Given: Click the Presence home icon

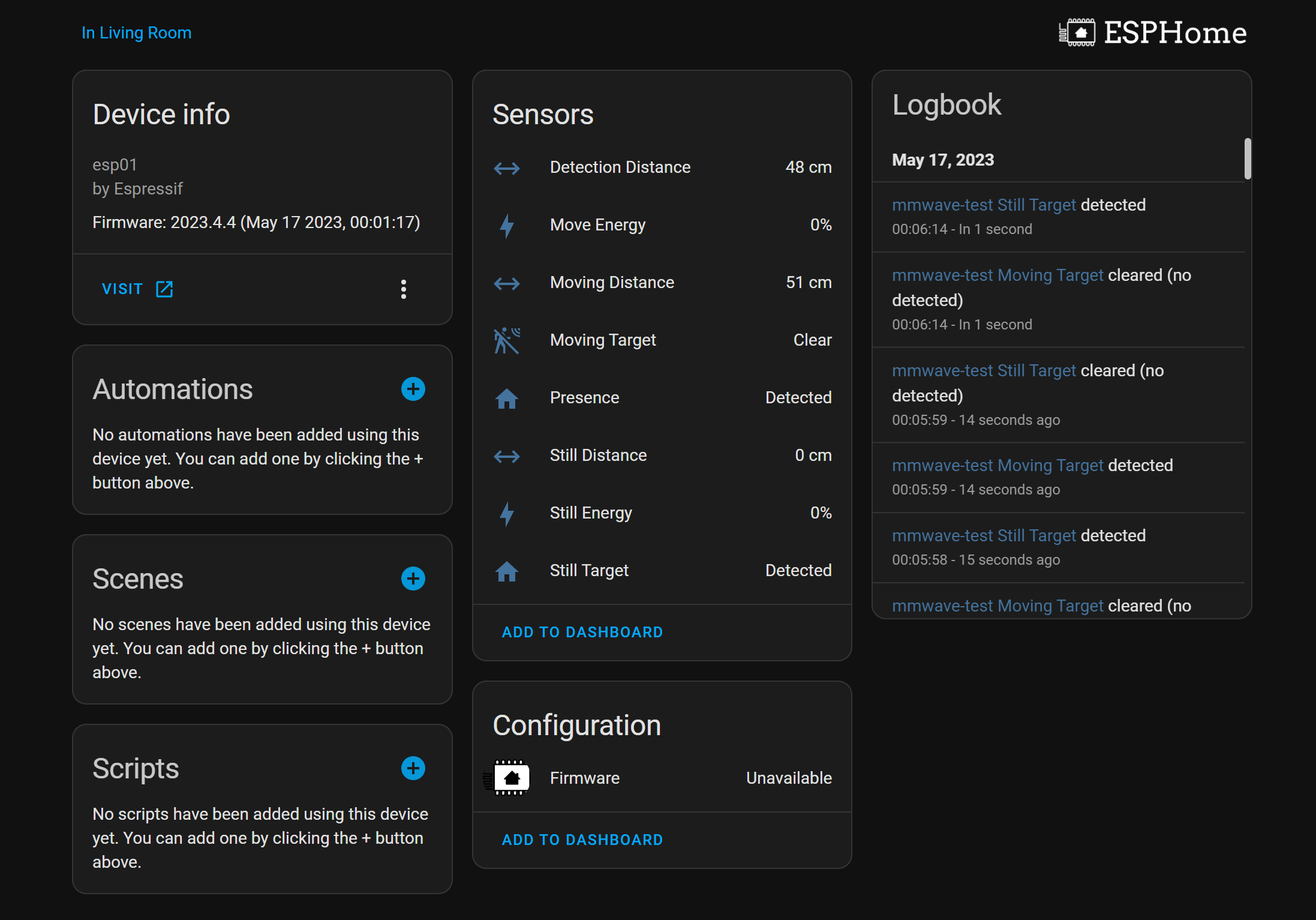Looking at the screenshot, I should 507,398.
